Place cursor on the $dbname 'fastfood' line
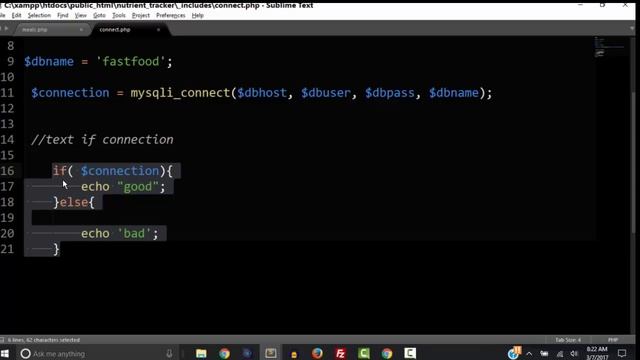Viewport: 640px width, 360px height. (x=98, y=62)
